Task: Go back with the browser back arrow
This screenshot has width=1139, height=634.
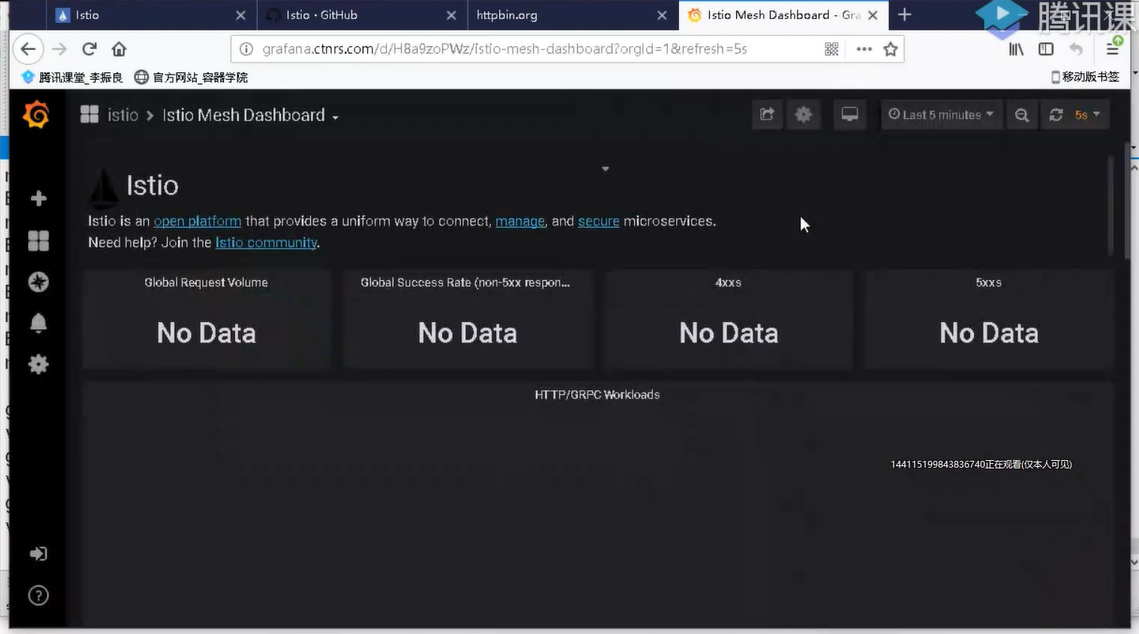Action: [28, 49]
